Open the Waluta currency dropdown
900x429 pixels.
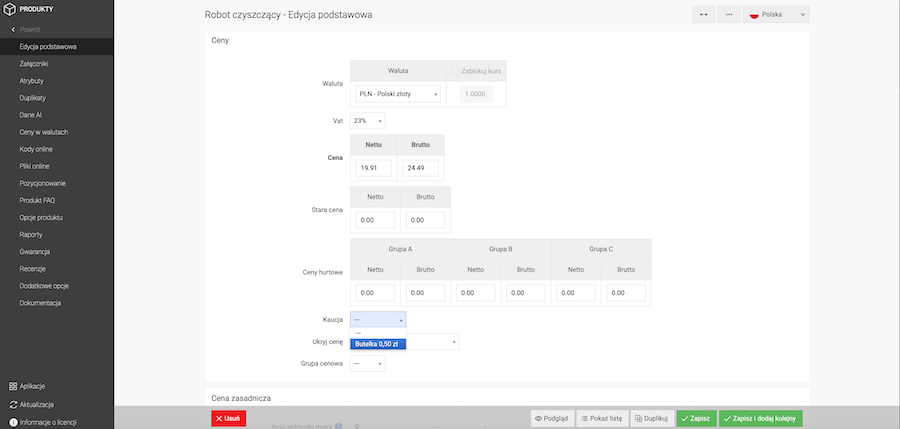pos(398,94)
